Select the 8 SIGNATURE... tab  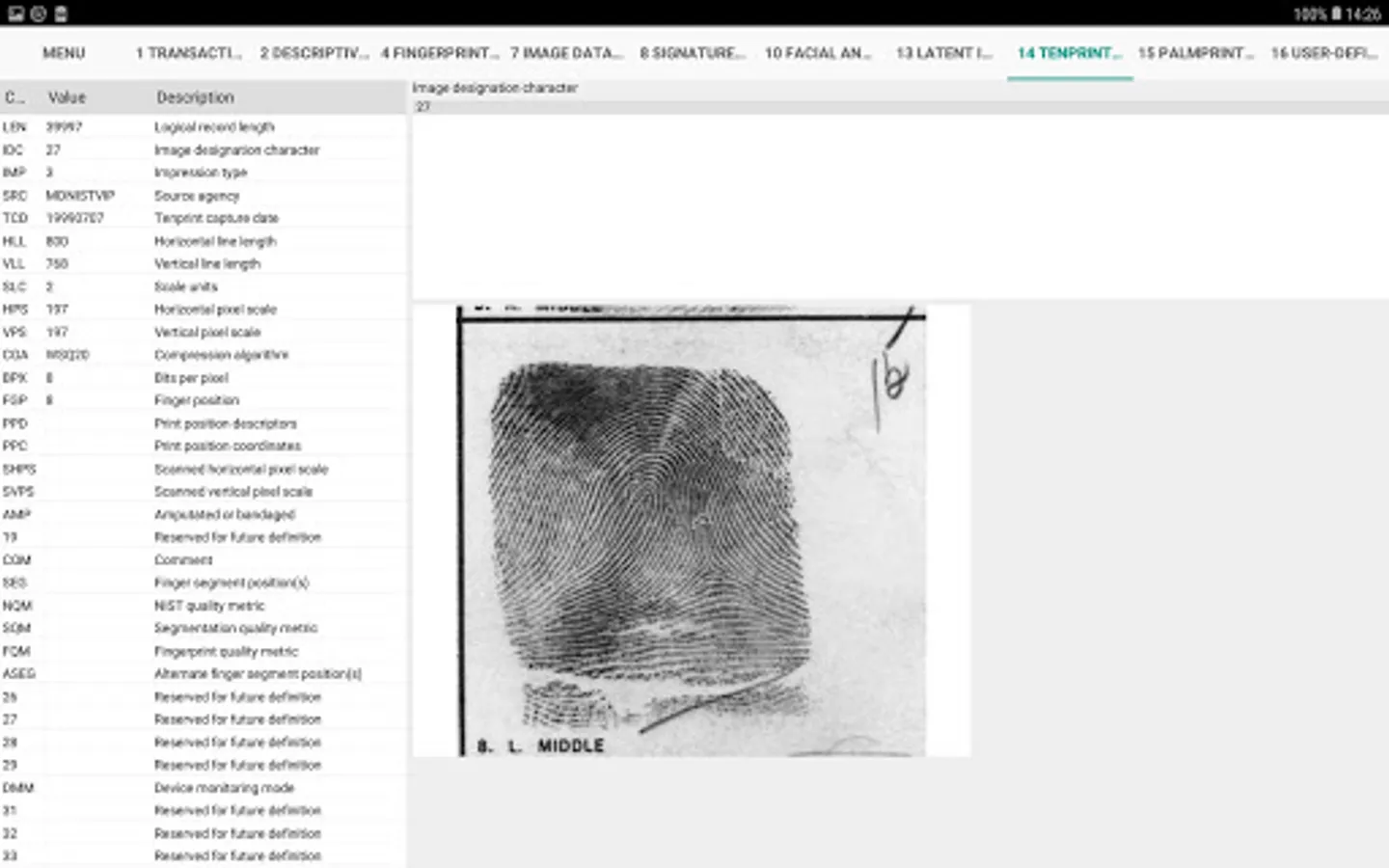coord(693,53)
